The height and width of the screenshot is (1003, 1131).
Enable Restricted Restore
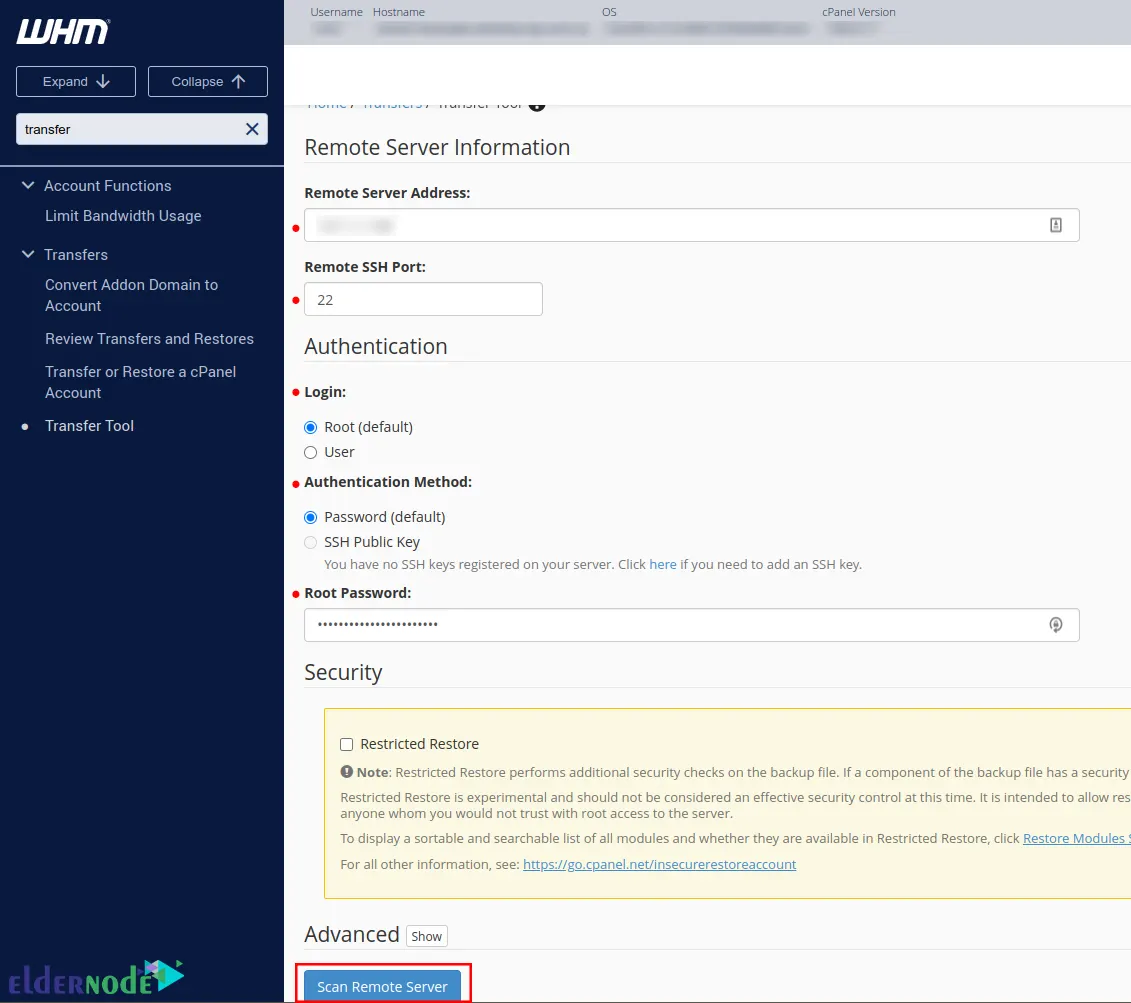pyautogui.click(x=346, y=743)
